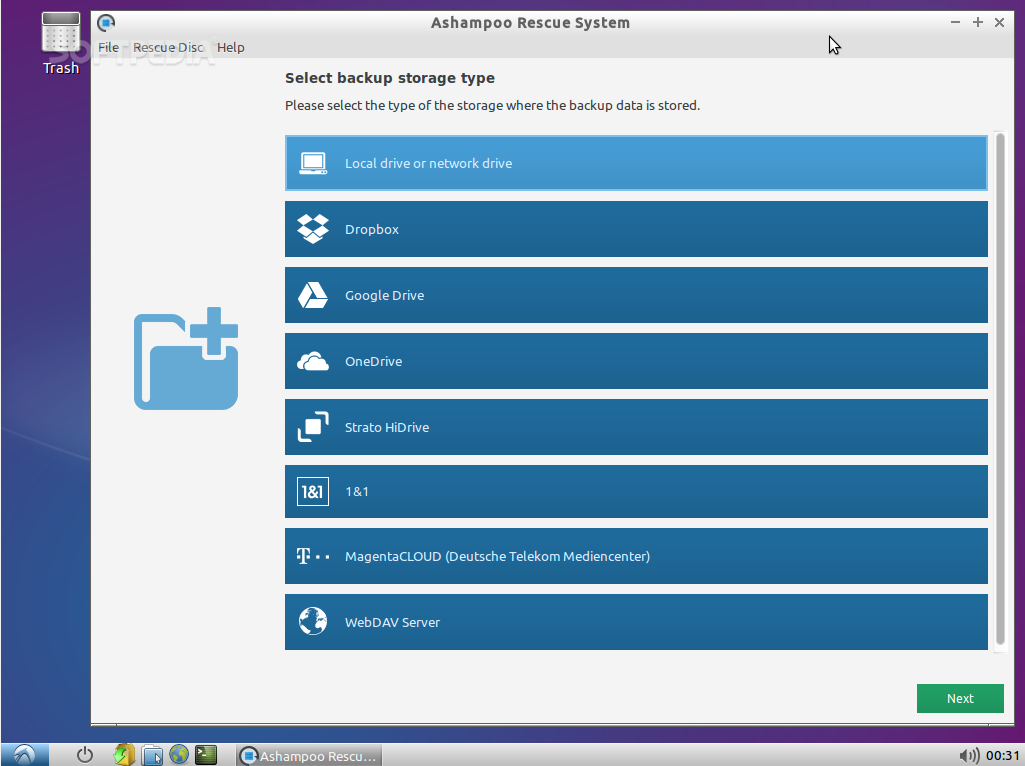The width and height of the screenshot is (1025, 766).
Task: Minimize the Ashampoo Rescue System window
Action: click(956, 22)
